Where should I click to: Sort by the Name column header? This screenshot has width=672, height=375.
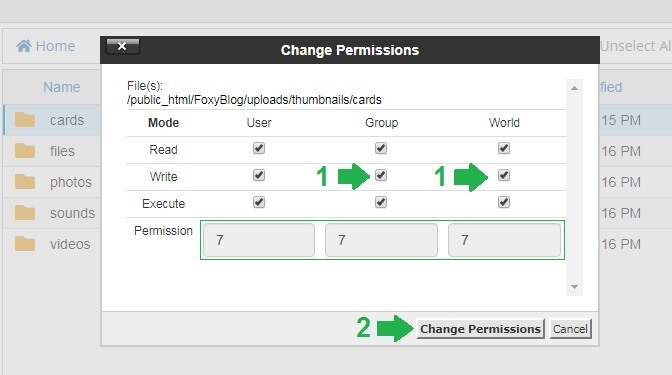coord(62,87)
